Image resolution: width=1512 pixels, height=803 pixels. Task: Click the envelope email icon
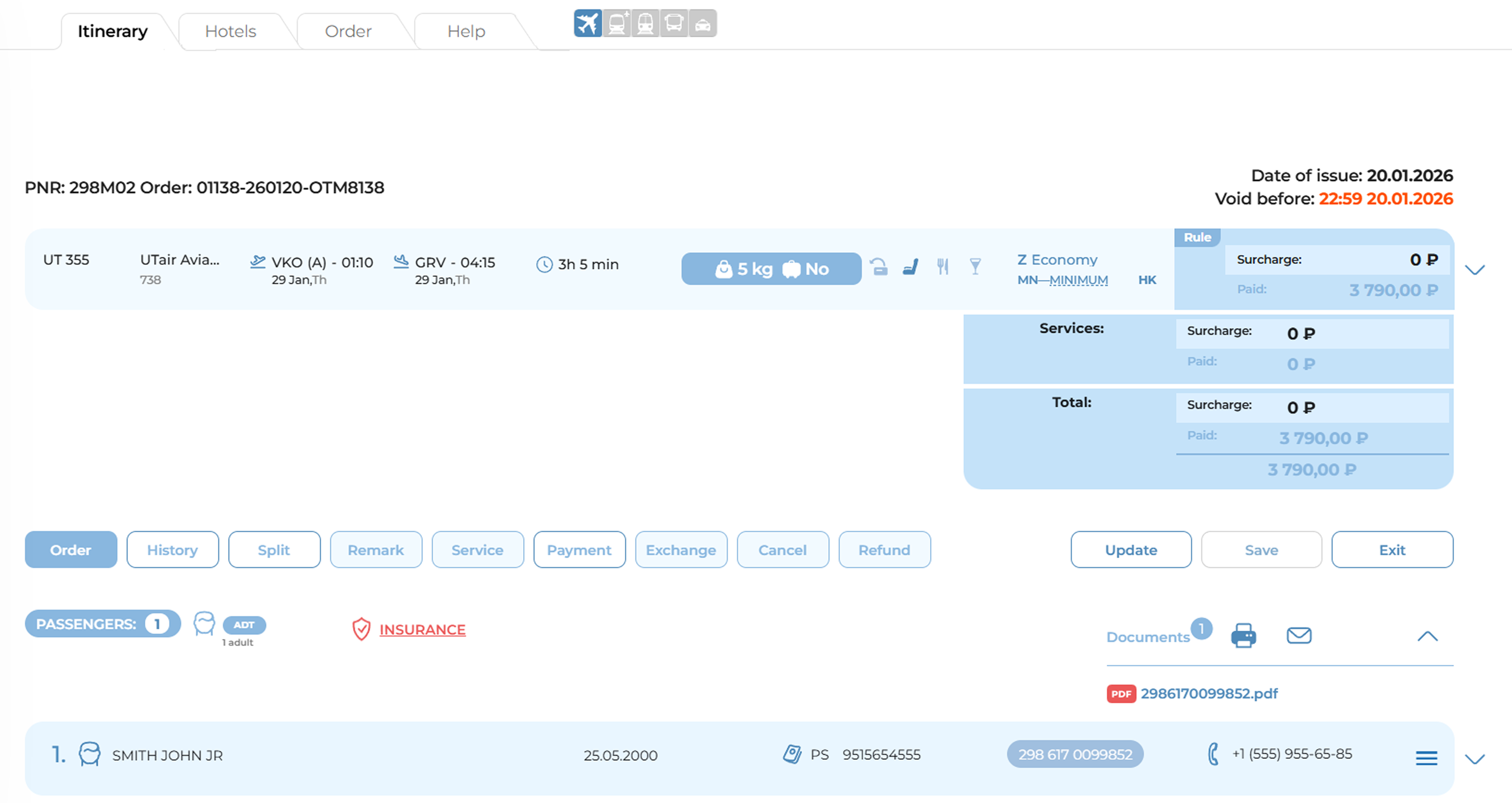click(1298, 636)
